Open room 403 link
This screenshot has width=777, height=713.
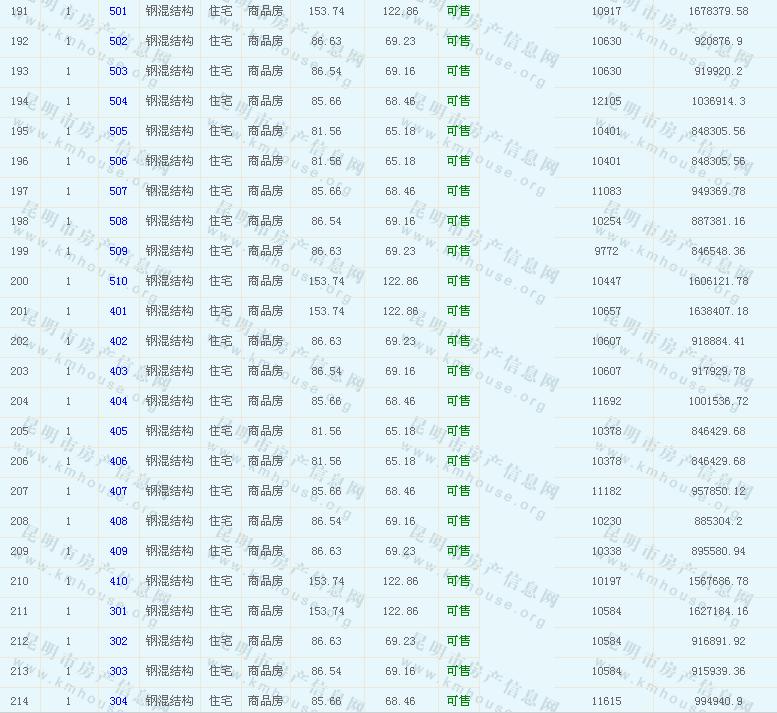coord(118,371)
